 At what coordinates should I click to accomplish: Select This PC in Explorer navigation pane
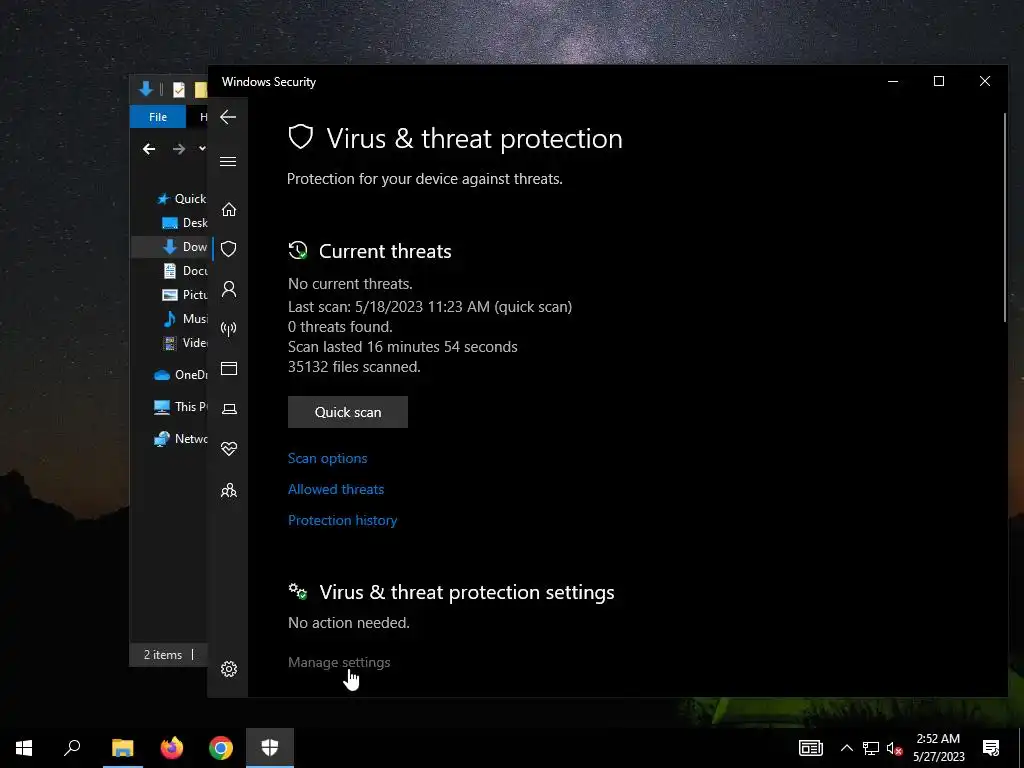click(180, 406)
